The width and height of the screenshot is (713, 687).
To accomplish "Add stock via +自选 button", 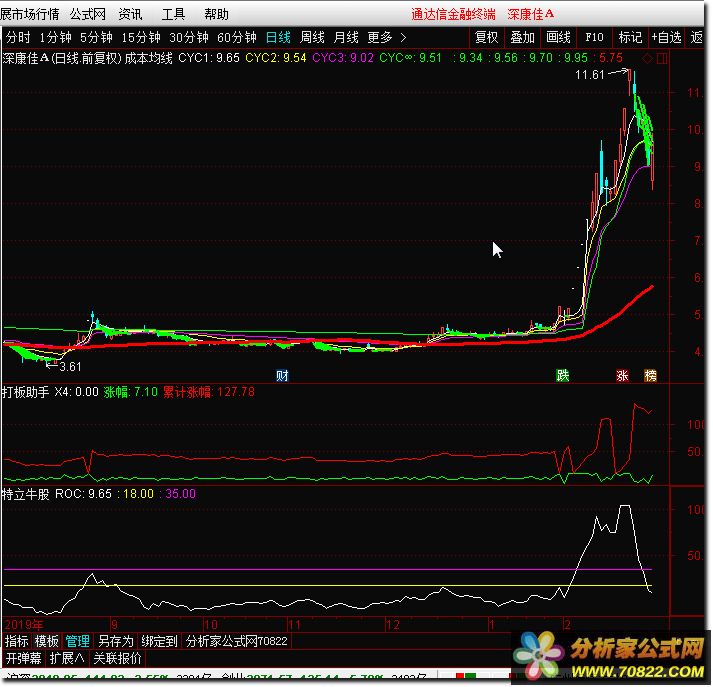I will pos(666,37).
